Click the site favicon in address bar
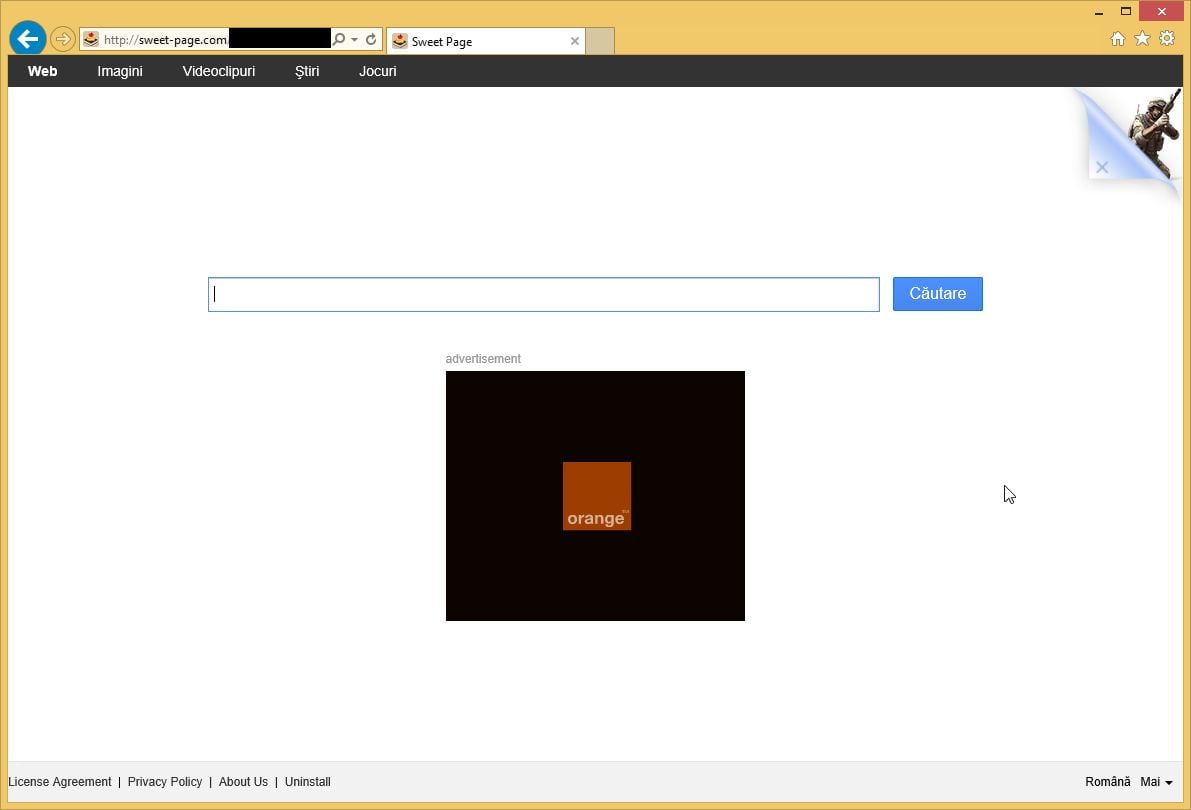1191x810 pixels. pos(91,40)
